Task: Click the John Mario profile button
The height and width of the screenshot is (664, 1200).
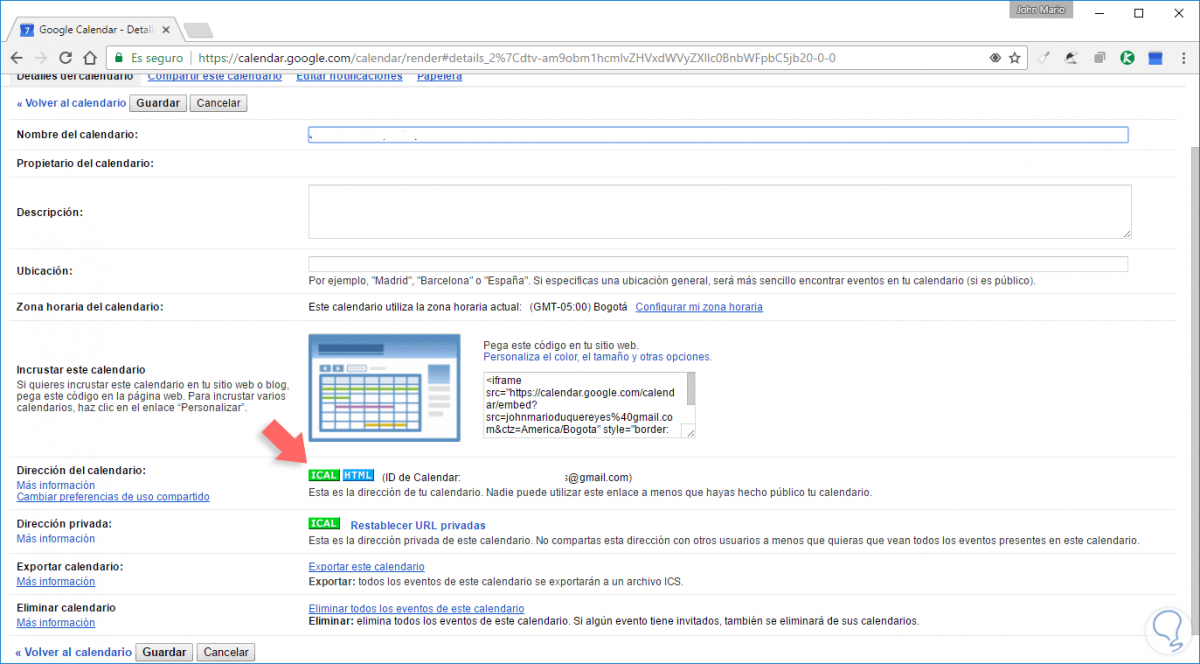Action: click(1040, 9)
